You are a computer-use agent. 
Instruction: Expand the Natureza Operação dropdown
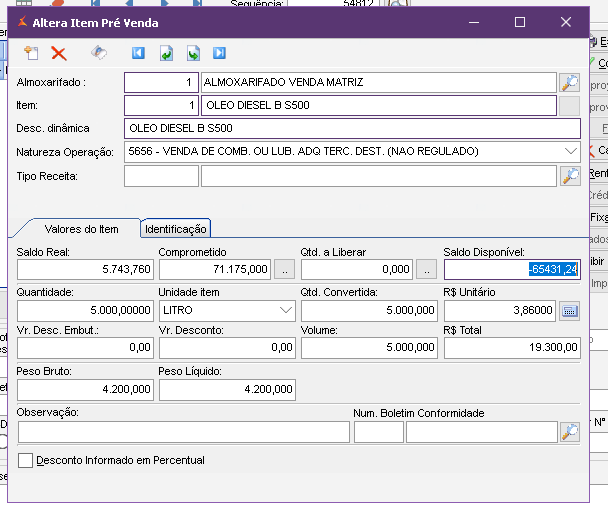click(x=570, y=152)
